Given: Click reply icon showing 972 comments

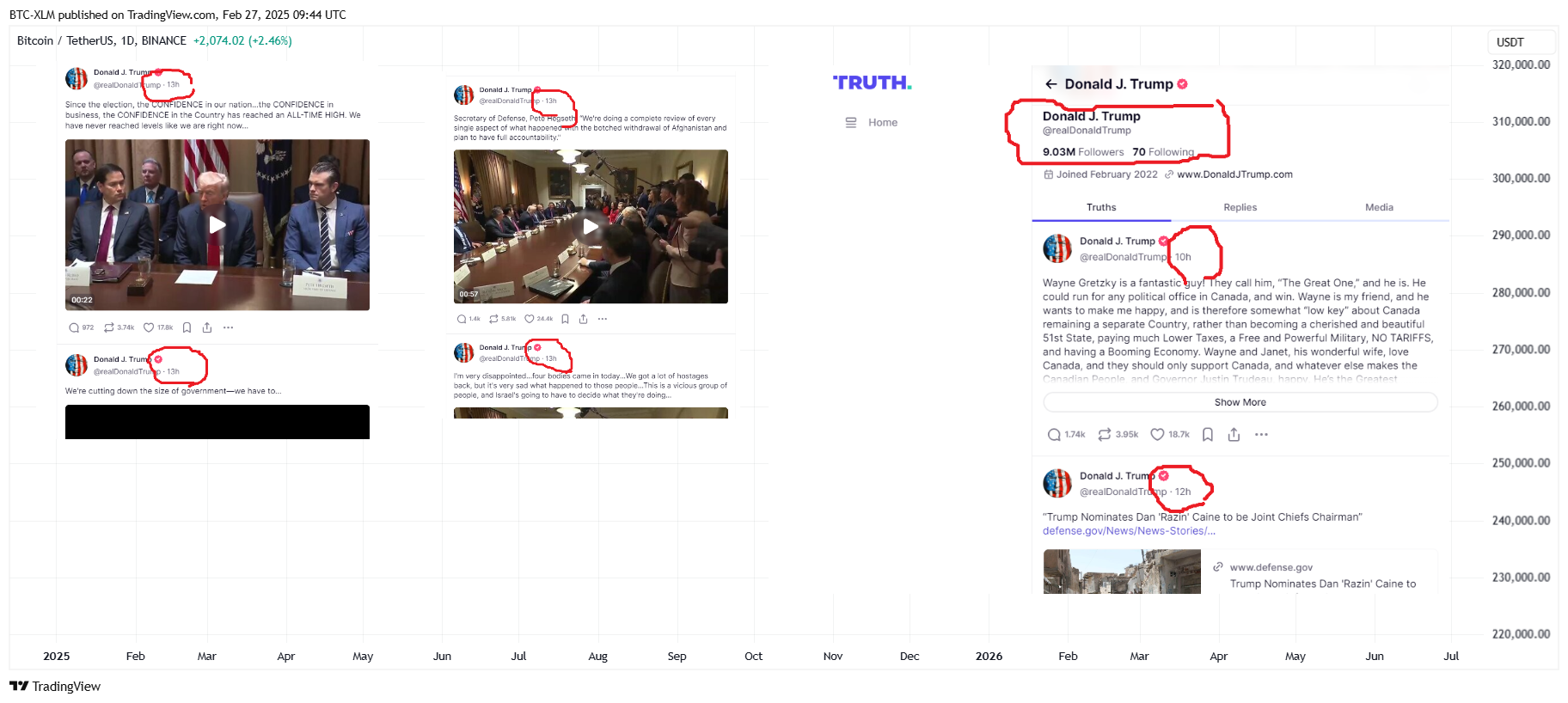Looking at the screenshot, I should click(74, 327).
